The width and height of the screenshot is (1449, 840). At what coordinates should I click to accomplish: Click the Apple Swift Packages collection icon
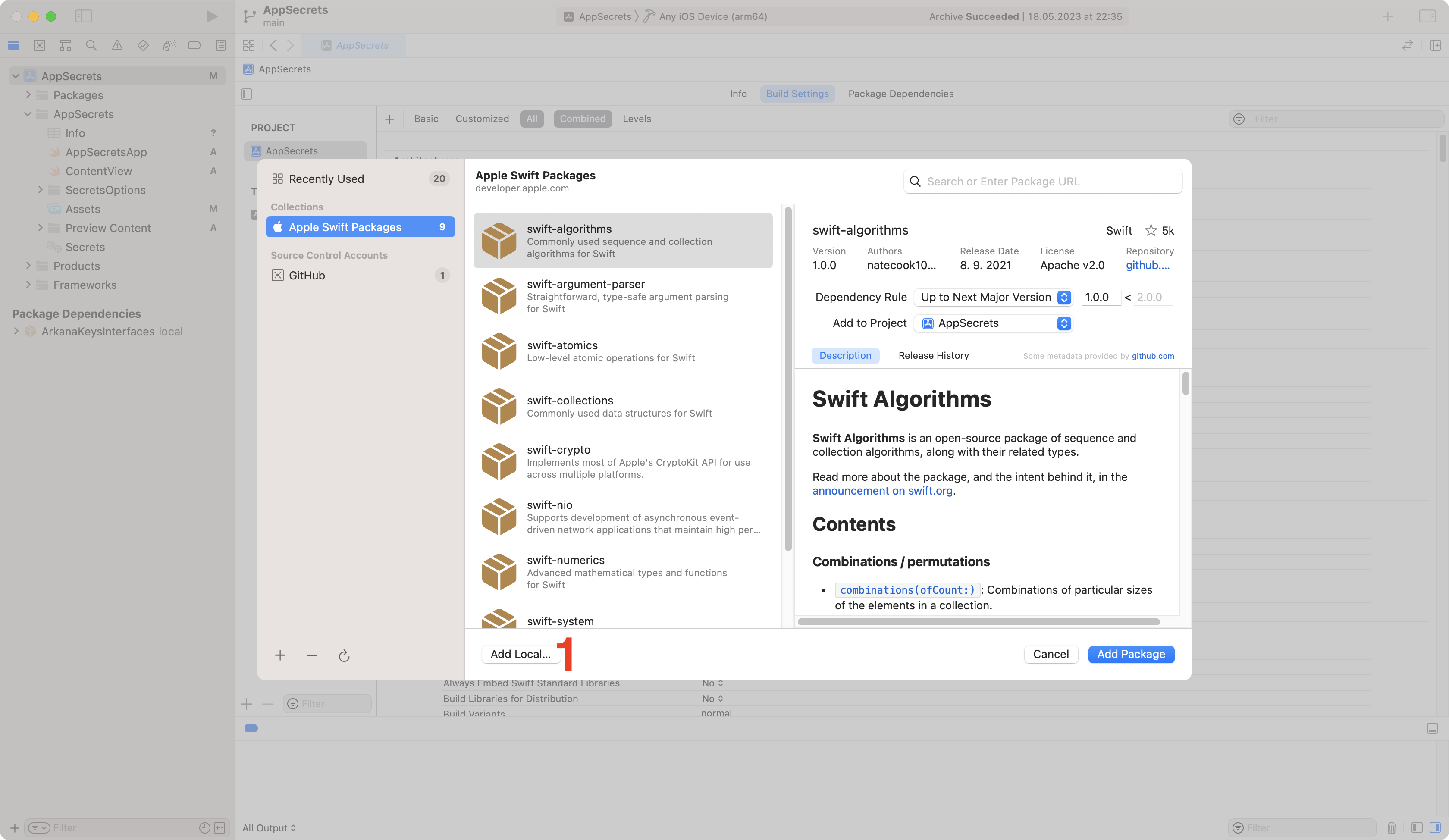278,227
